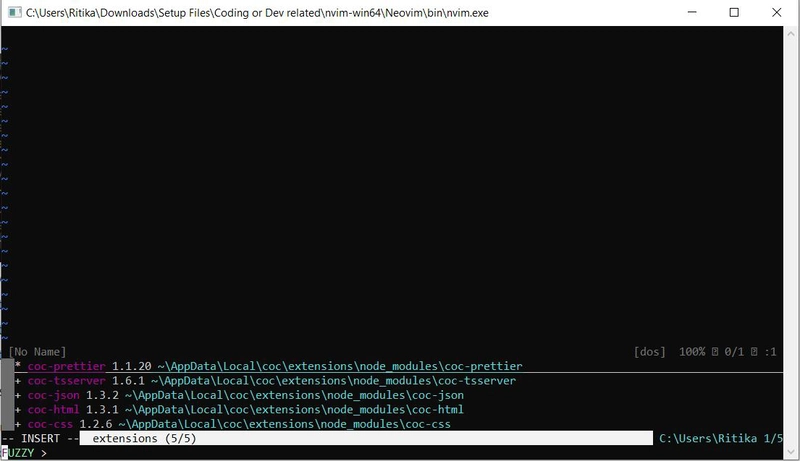Select coc-css extension row
The height and width of the screenshot is (461, 800).
point(392,424)
